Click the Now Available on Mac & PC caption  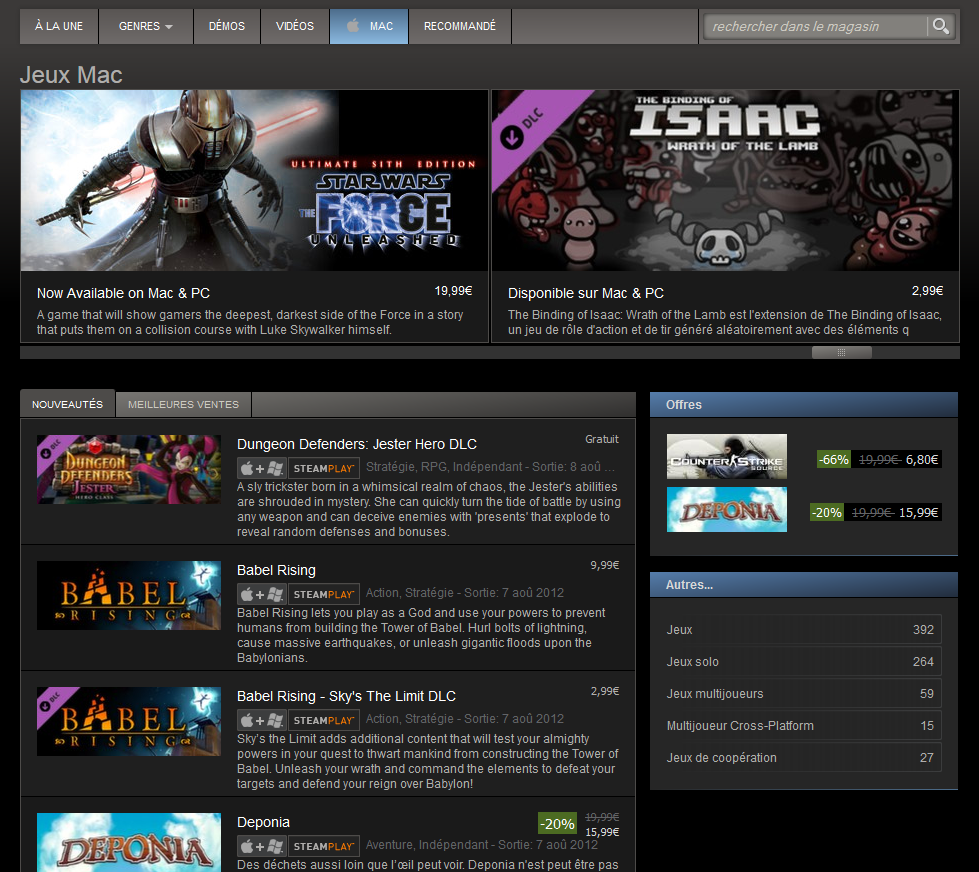tap(123, 293)
